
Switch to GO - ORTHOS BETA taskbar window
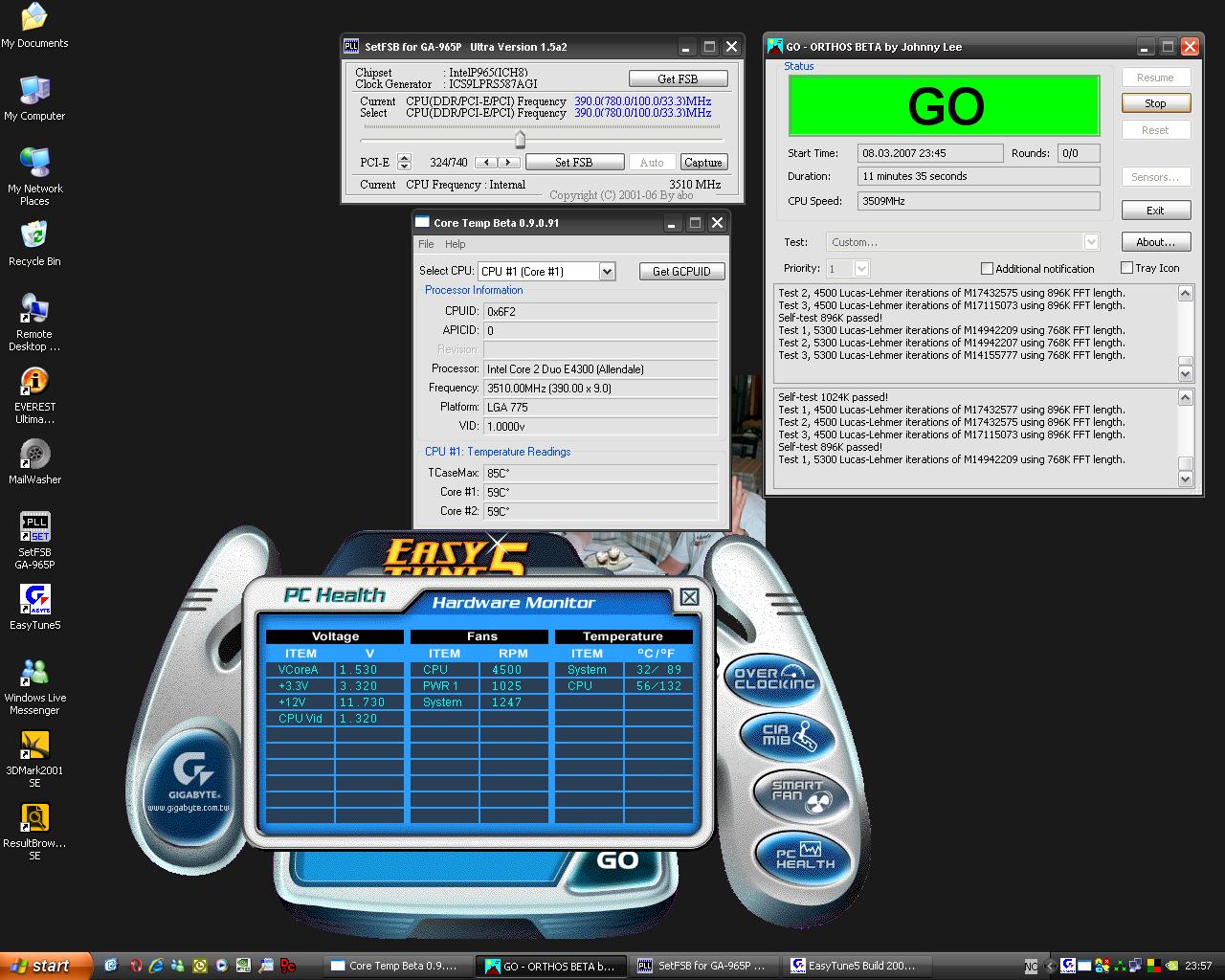coord(550,966)
